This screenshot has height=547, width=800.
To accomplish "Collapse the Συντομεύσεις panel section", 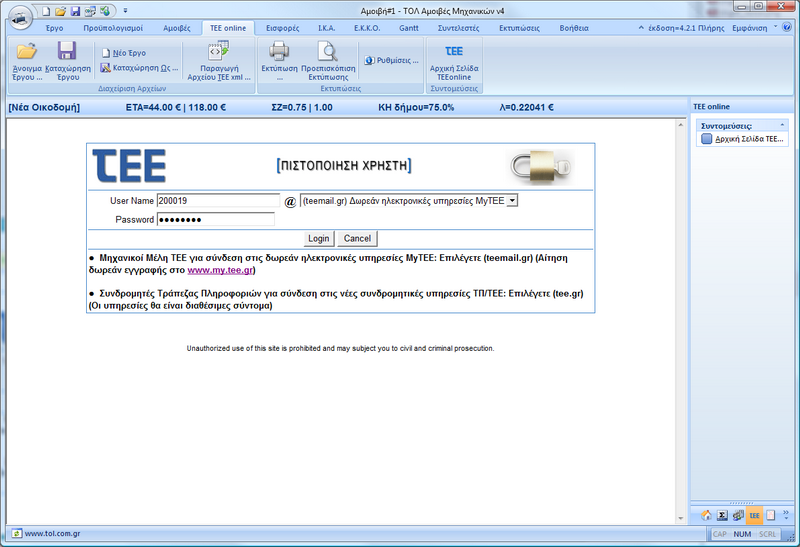I will [x=785, y=126].
